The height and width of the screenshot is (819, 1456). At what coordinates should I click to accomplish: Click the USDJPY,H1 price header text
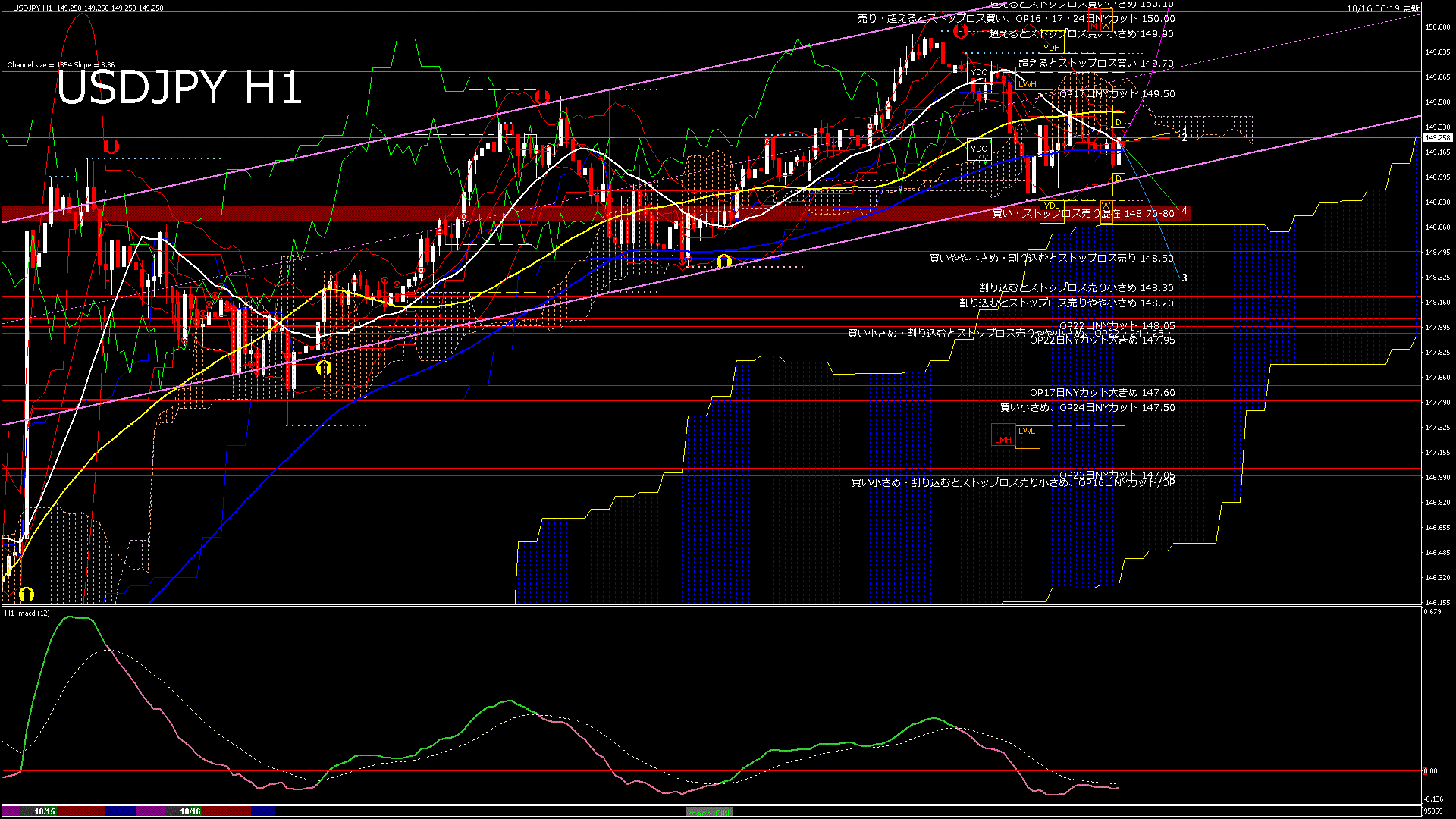88,8
